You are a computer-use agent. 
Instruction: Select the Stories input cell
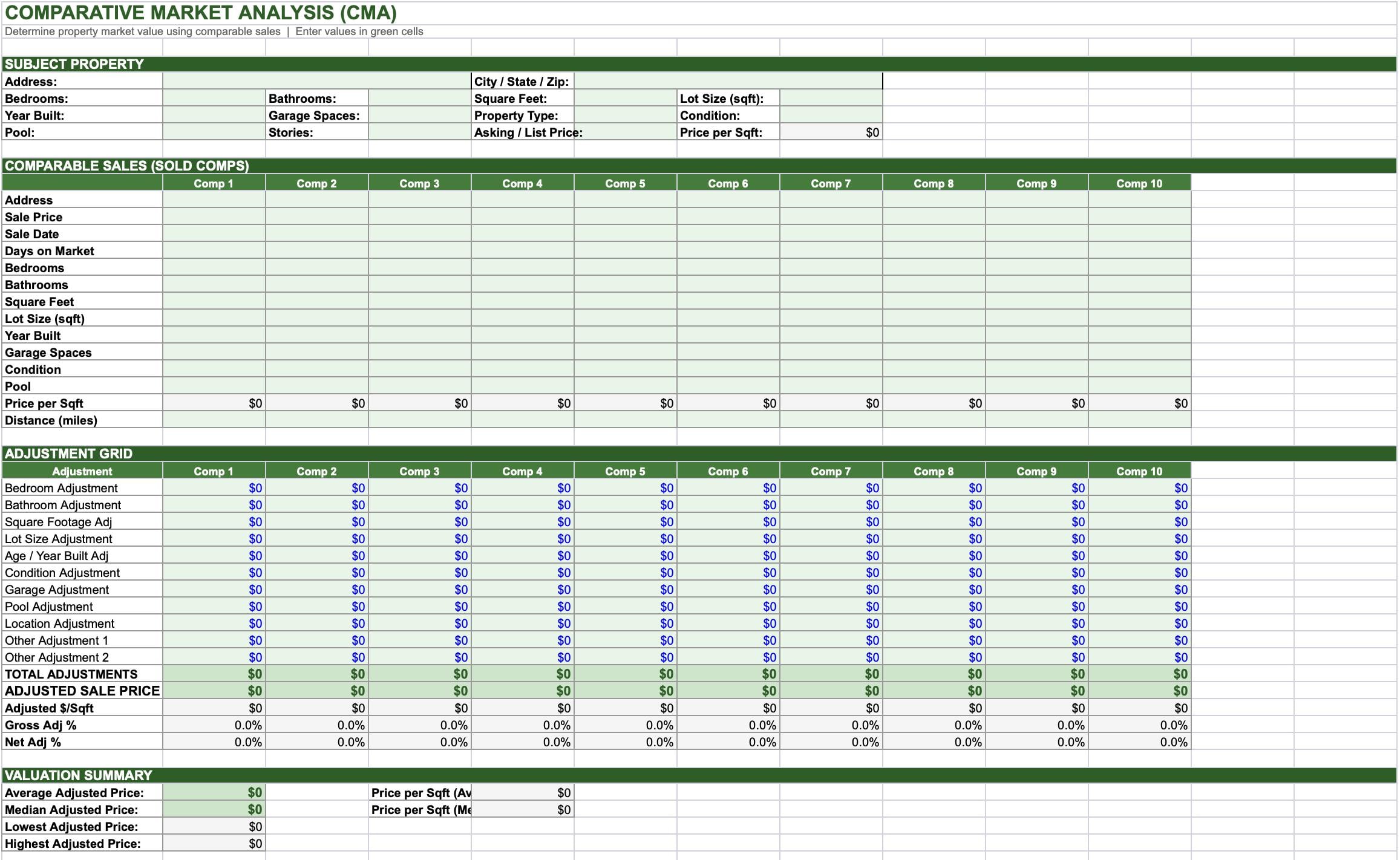click(420, 132)
